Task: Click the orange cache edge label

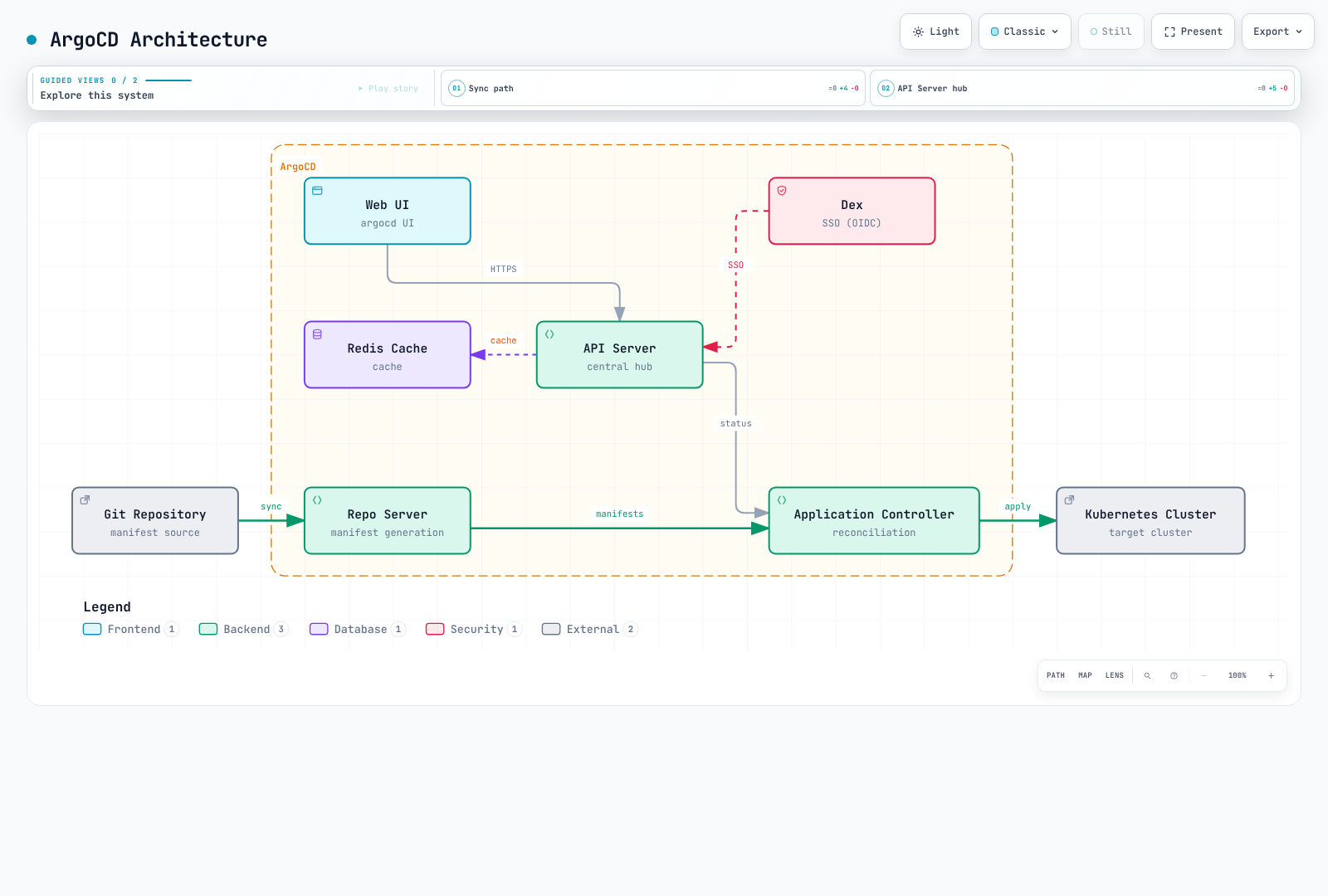Action: point(504,340)
